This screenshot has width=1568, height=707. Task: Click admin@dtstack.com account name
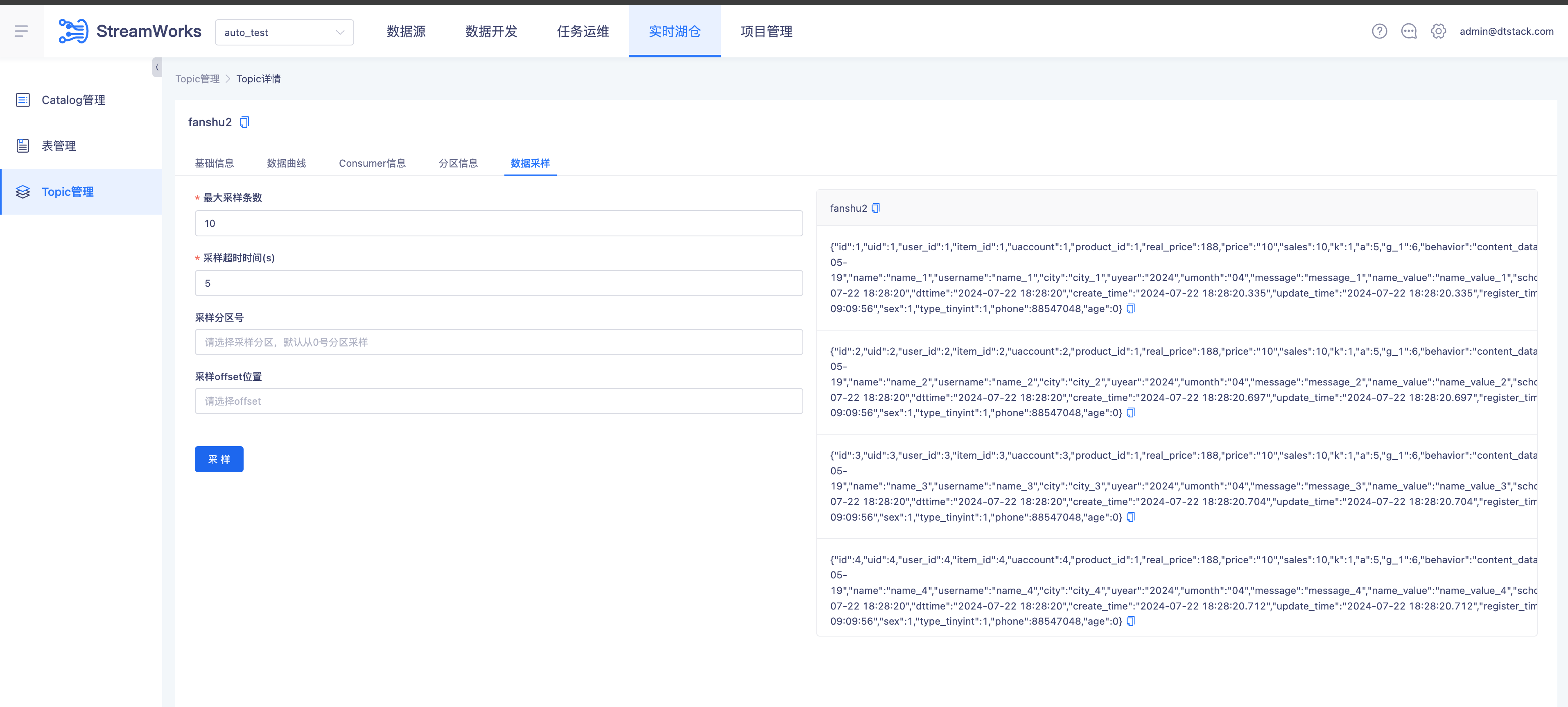1506,31
